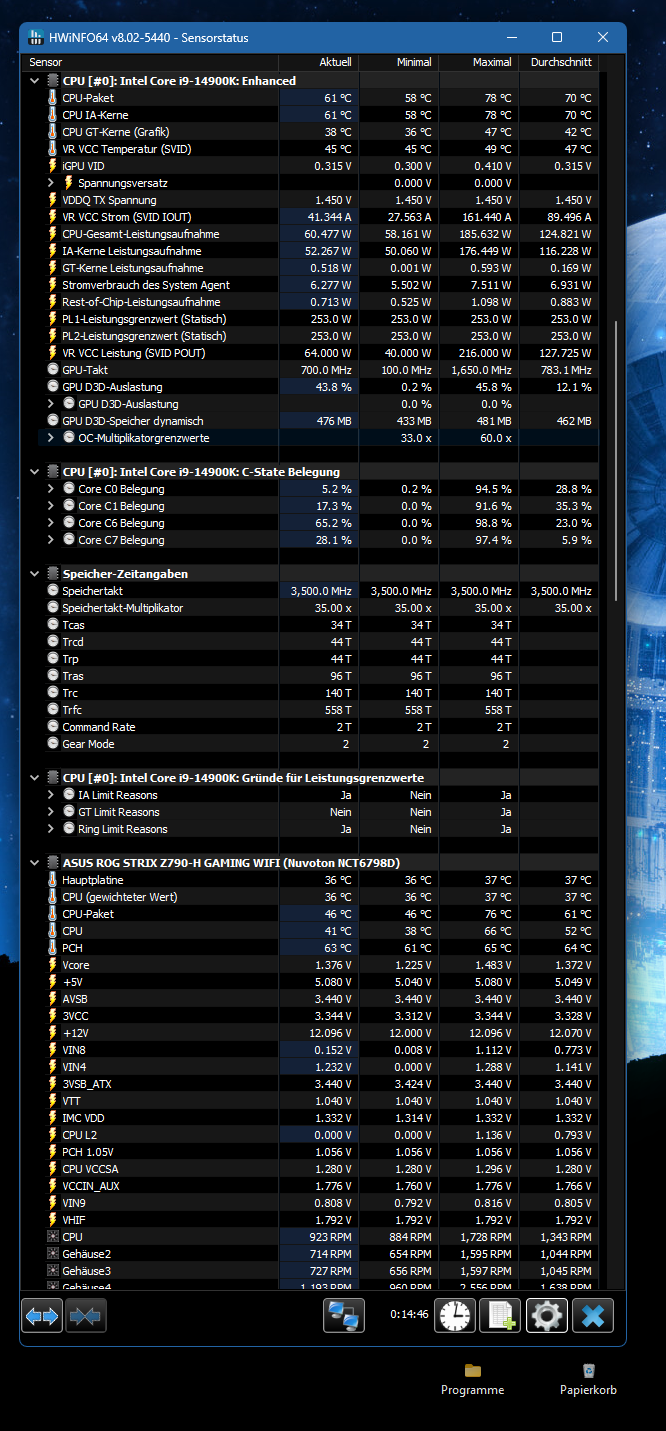Open Papierkorb on the desktop
The height and width of the screenshot is (1431, 666).
(588, 1379)
